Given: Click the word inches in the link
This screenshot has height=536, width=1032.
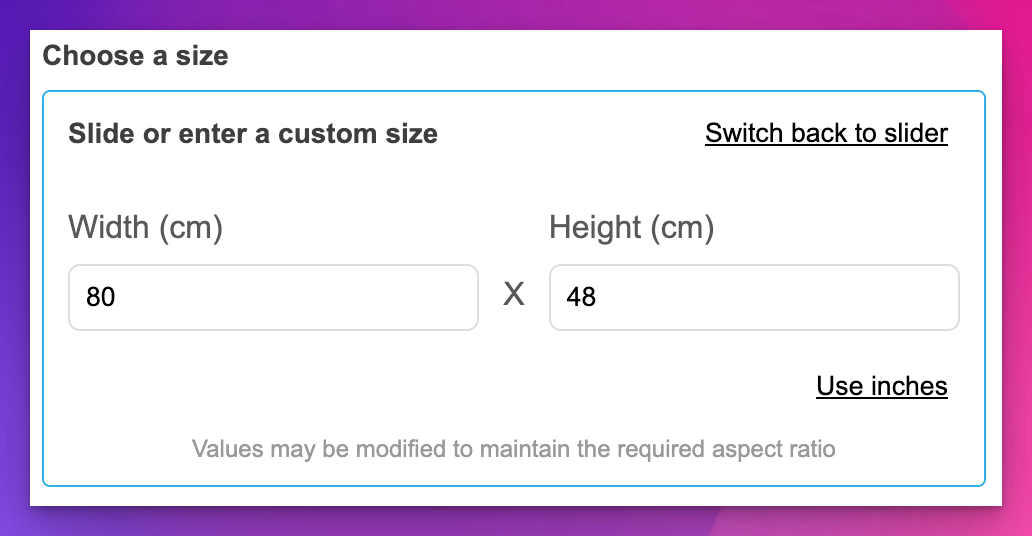Looking at the screenshot, I should pos(905,386).
